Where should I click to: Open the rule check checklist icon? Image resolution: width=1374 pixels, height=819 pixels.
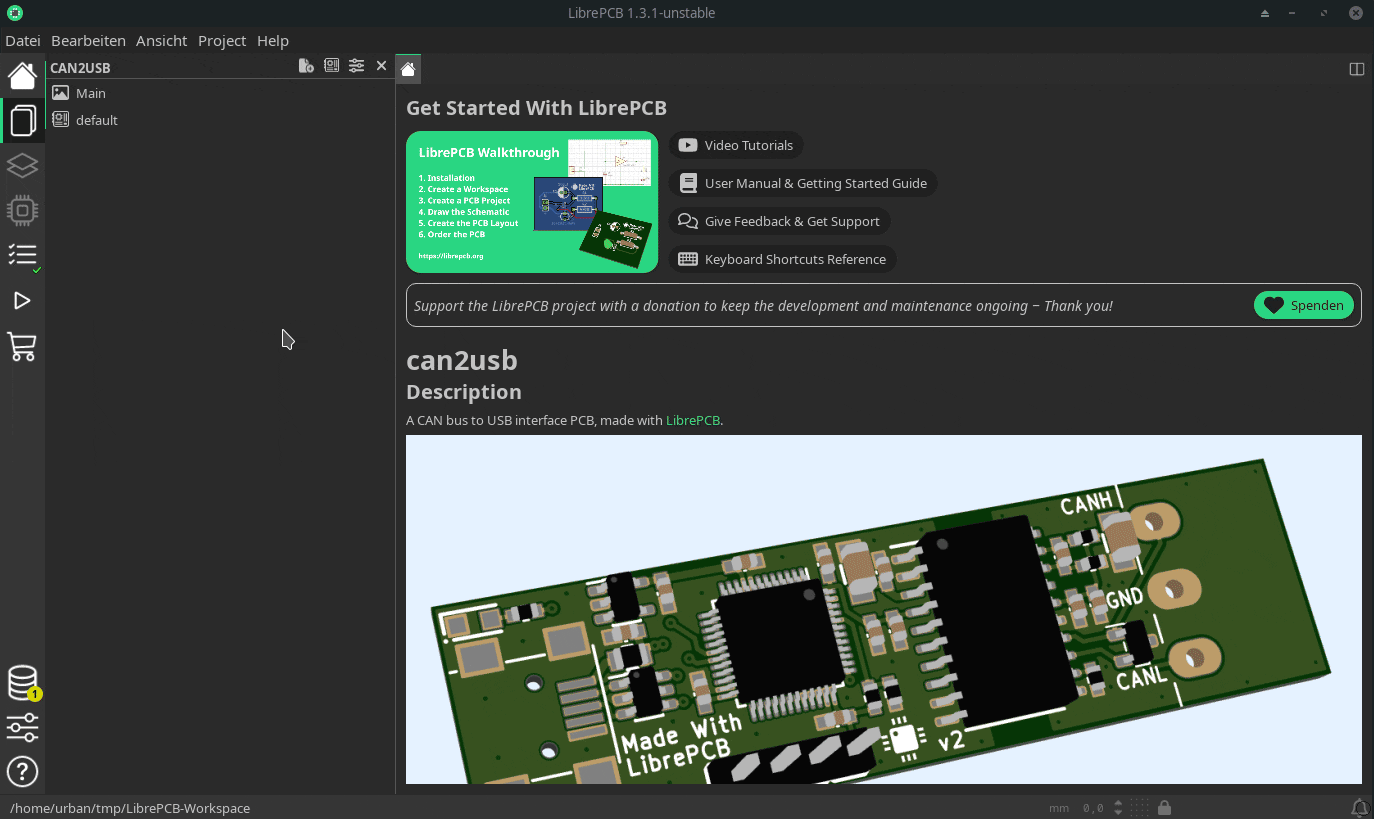[22, 255]
